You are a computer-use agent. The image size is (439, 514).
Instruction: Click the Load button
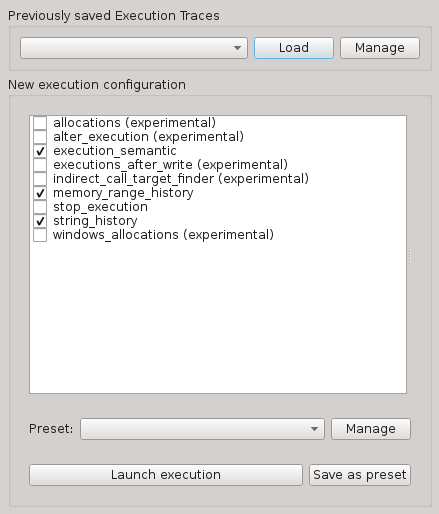click(x=294, y=48)
